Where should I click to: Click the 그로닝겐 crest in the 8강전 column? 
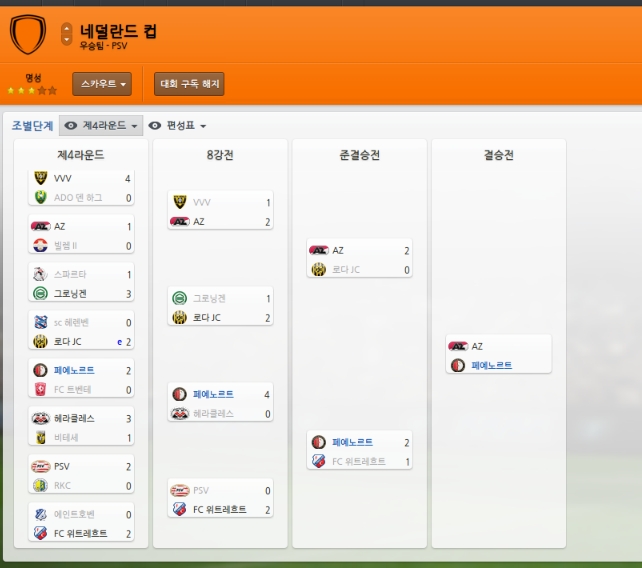(x=179, y=298)
